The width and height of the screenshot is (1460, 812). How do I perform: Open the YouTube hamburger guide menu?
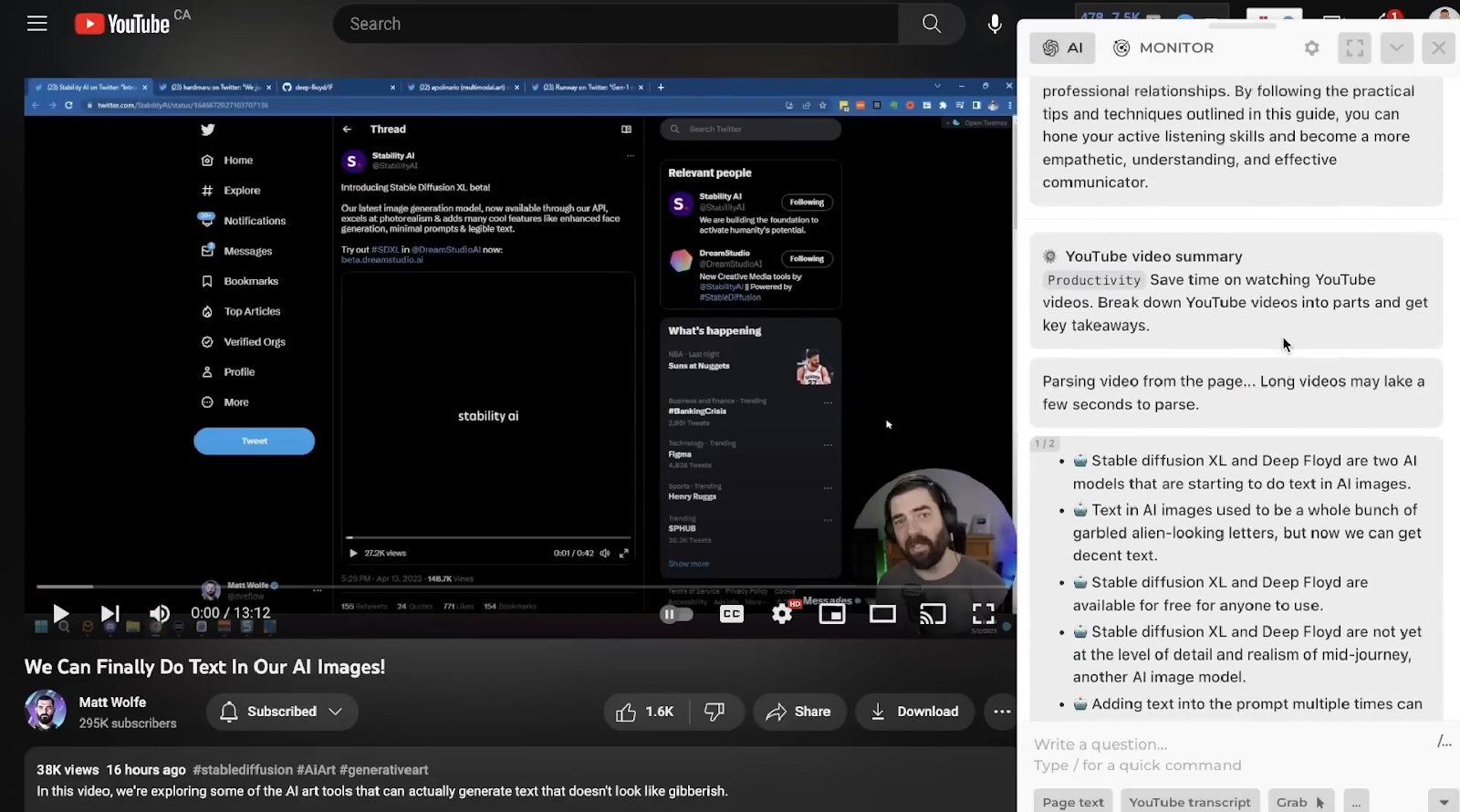pyautogui.click(x=37, y=24)
